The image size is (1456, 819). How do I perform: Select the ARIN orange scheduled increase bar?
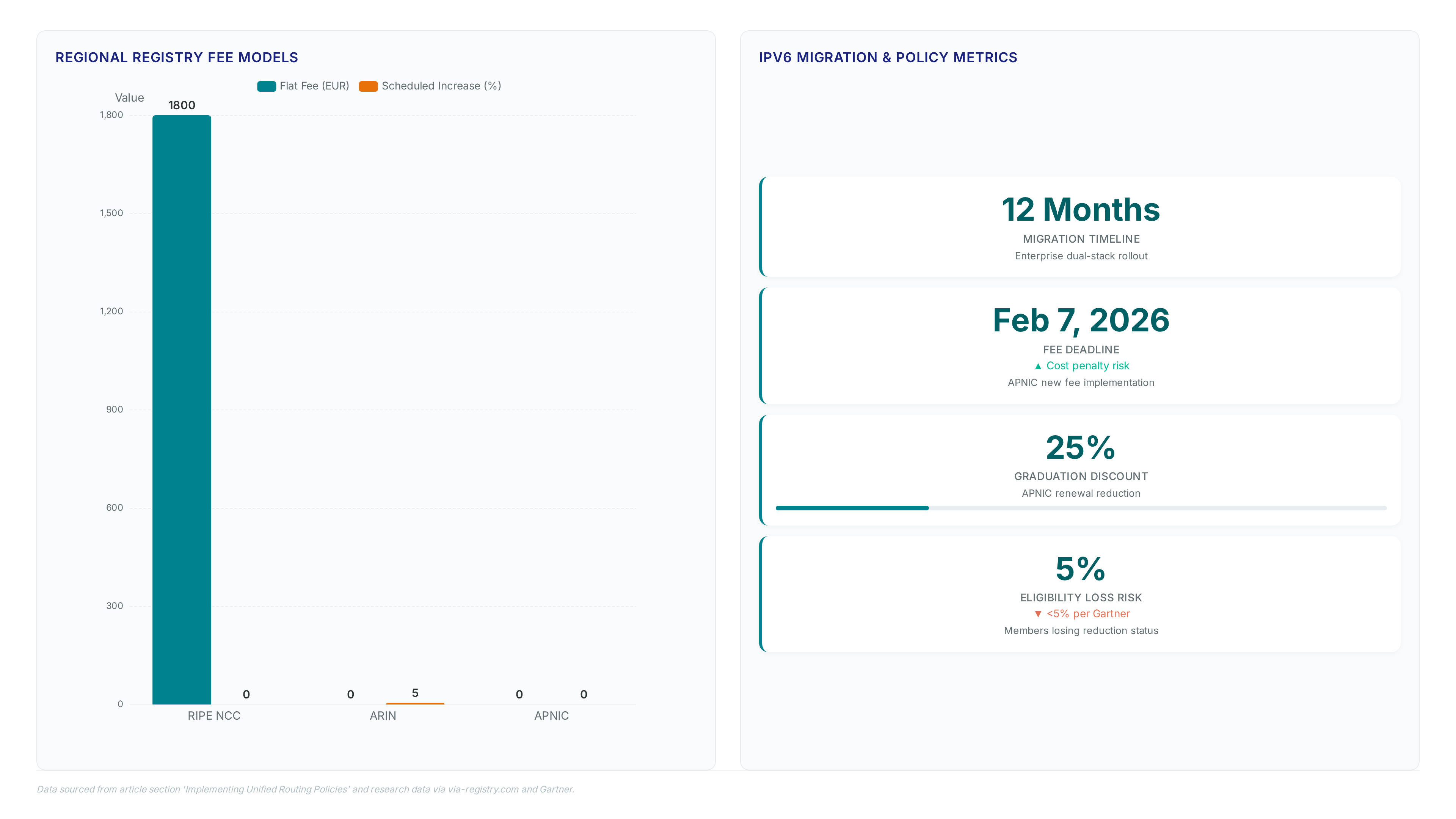click(415, 703)
